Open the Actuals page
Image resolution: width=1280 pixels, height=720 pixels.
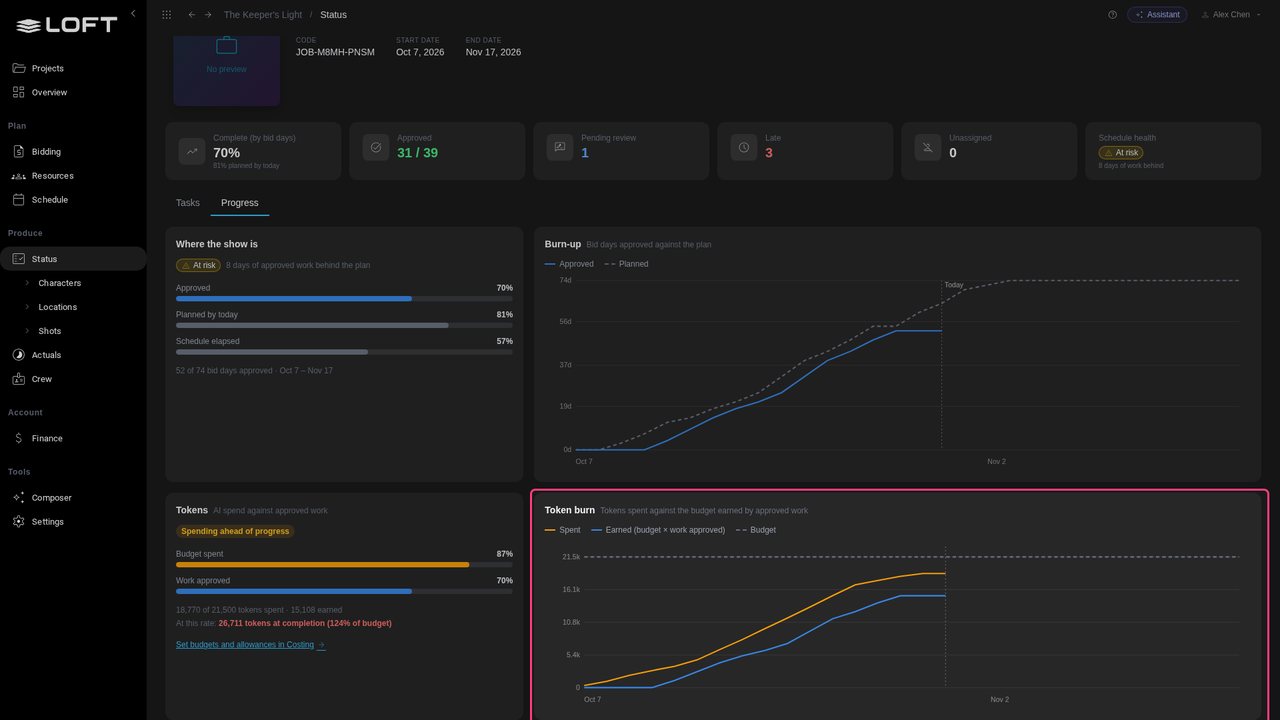(x=73, y=355)
